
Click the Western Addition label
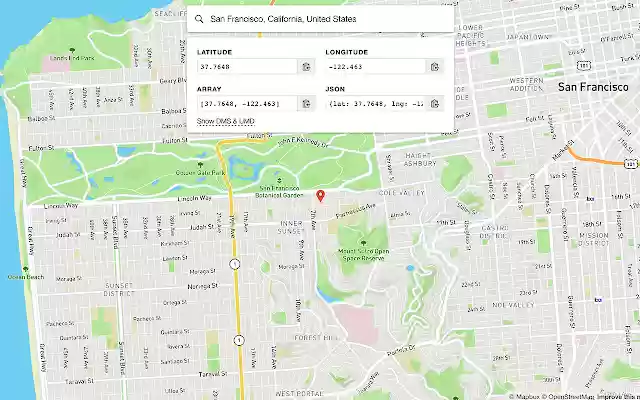[x=527, y=84]
